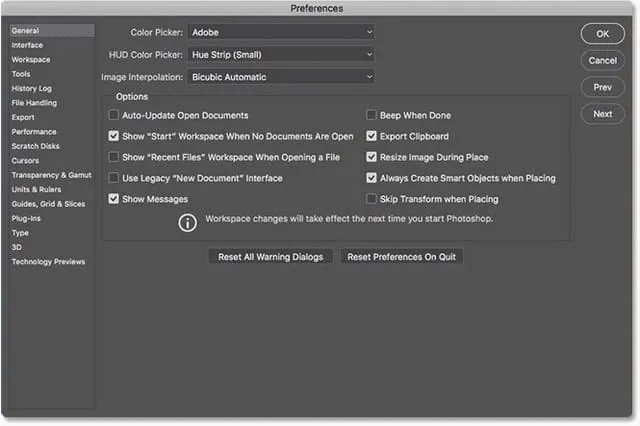Open Scratch Disks settings
The height and width of the screenshot is (426, 640).
36,146
